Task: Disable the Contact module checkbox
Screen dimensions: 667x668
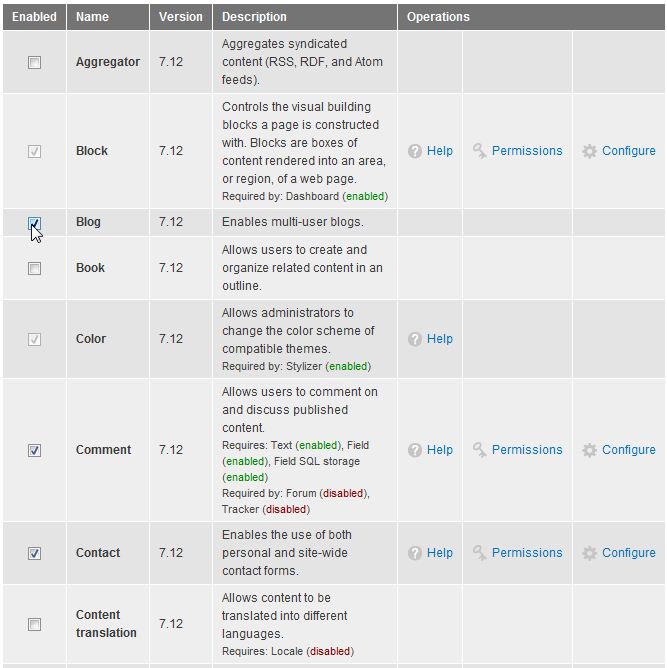Action: (35, 553)
